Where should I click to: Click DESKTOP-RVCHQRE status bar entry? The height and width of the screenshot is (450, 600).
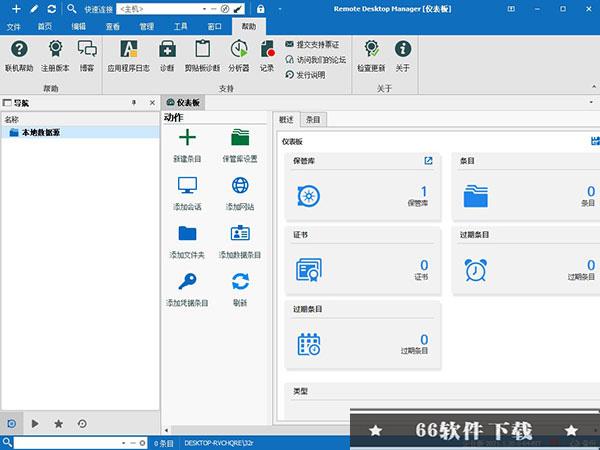coord(219,443)
